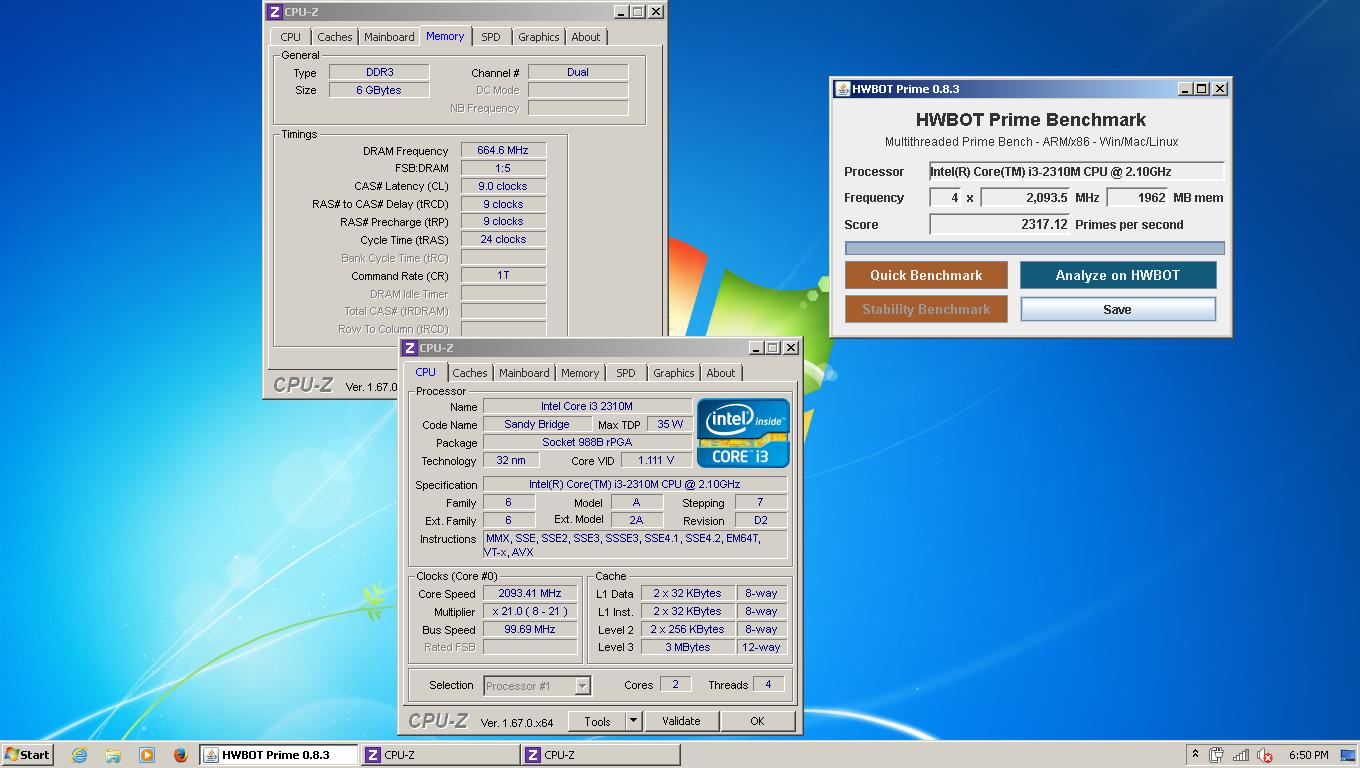Click the memory Type value DDR3
Screen dimensions: 1360x768
tap(379, 72)
